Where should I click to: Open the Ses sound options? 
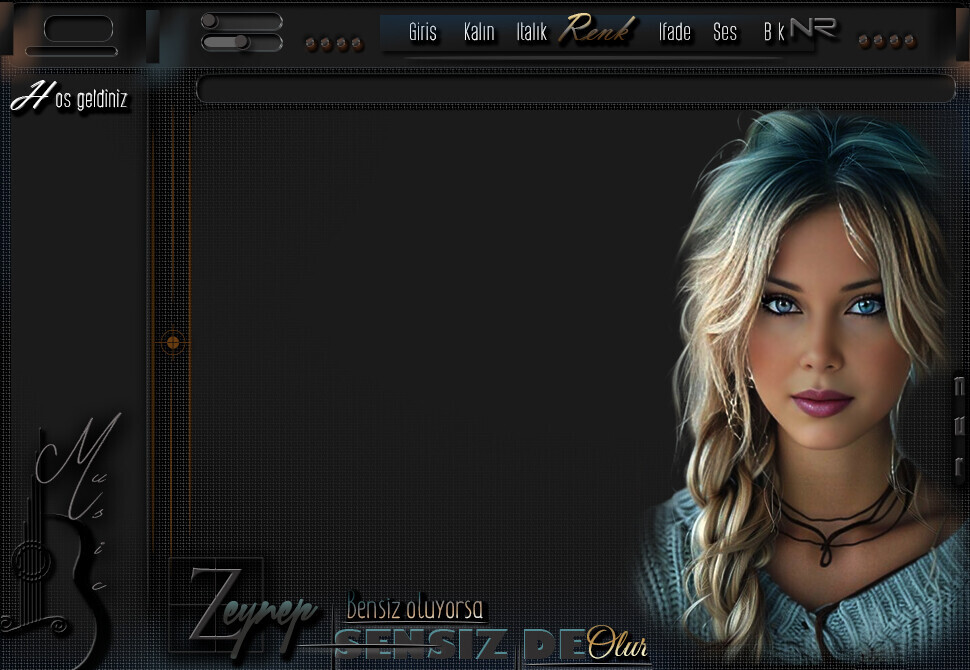[x=725, y=33]
